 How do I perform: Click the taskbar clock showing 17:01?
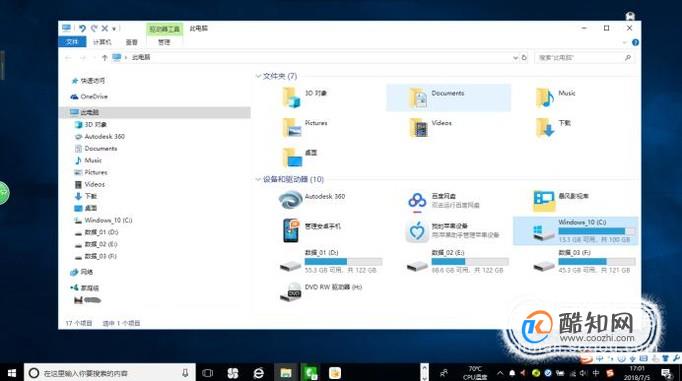coord(637,373)
